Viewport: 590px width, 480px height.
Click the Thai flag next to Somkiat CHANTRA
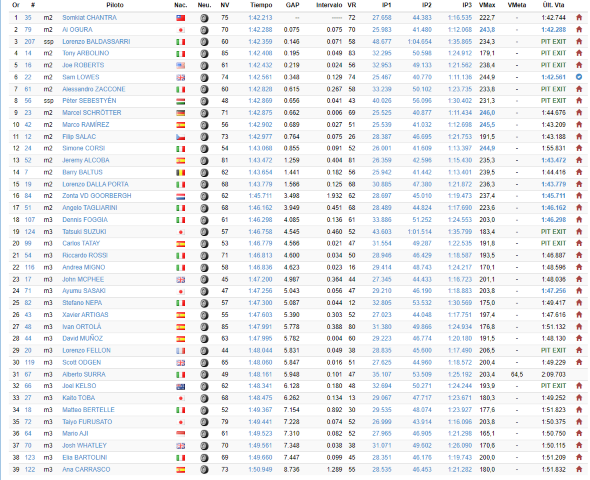[x=181, y=18]
